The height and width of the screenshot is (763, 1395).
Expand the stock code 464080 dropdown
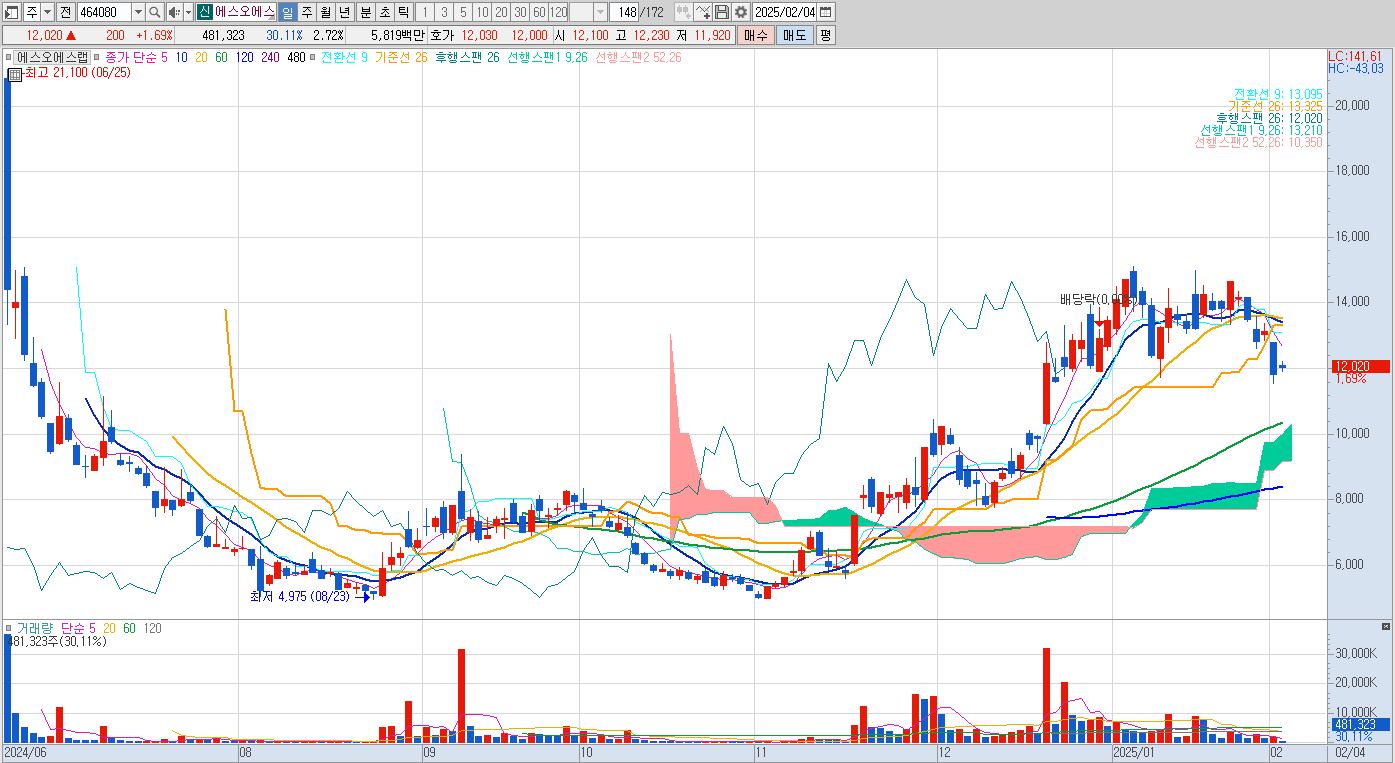[x=138, y=12]
